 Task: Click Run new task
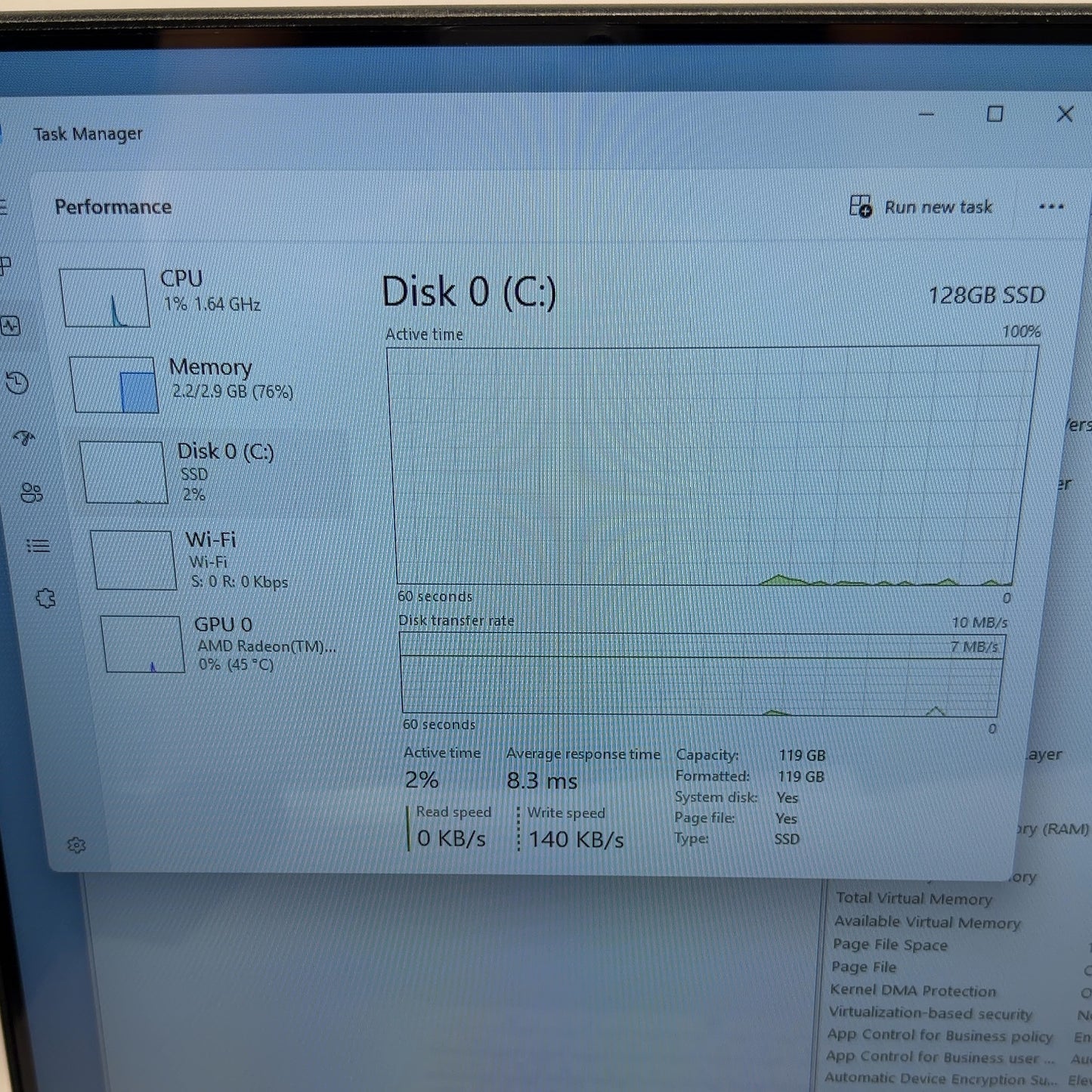pos(920,206)
